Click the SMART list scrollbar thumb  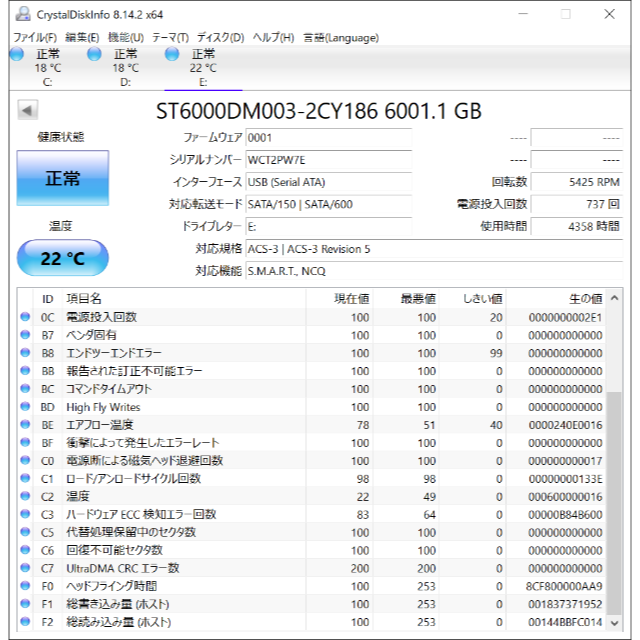[x=614, y=503]
